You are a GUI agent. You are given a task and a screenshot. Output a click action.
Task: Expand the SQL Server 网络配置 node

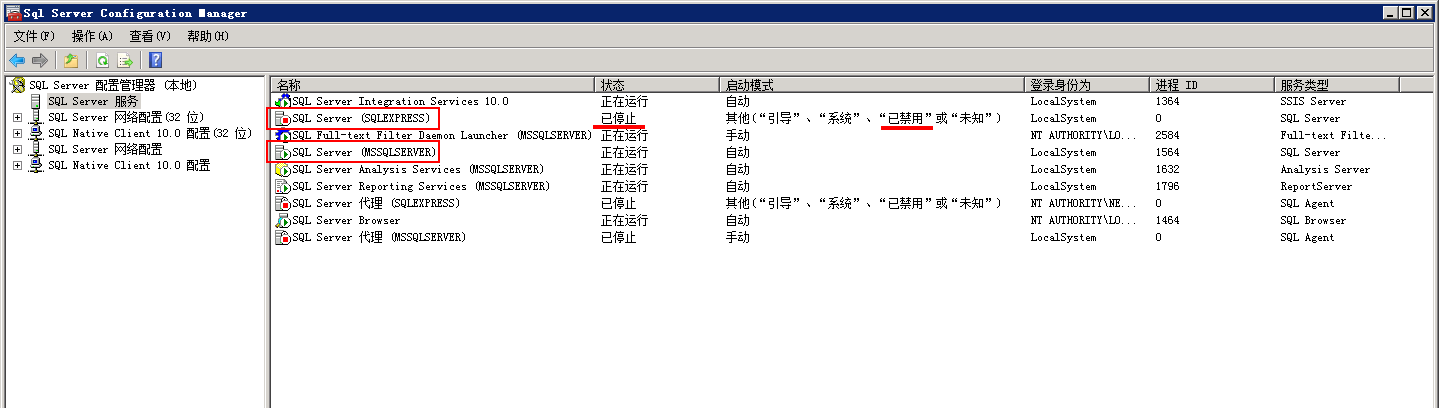click(17, 149)
